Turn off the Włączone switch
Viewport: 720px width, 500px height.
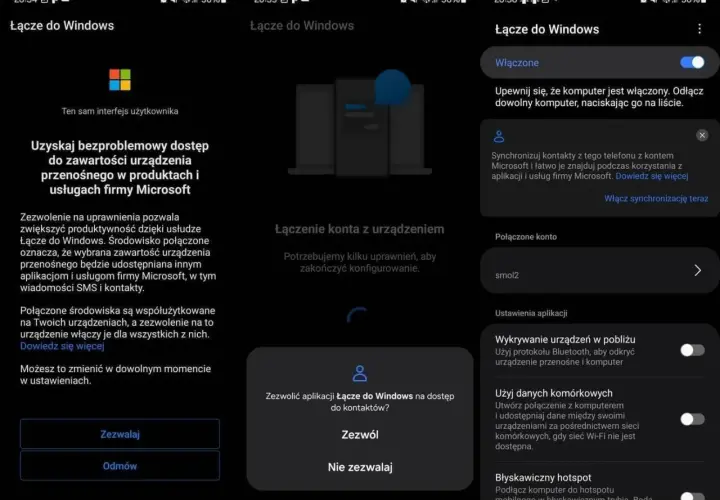[x=692, y=62]
